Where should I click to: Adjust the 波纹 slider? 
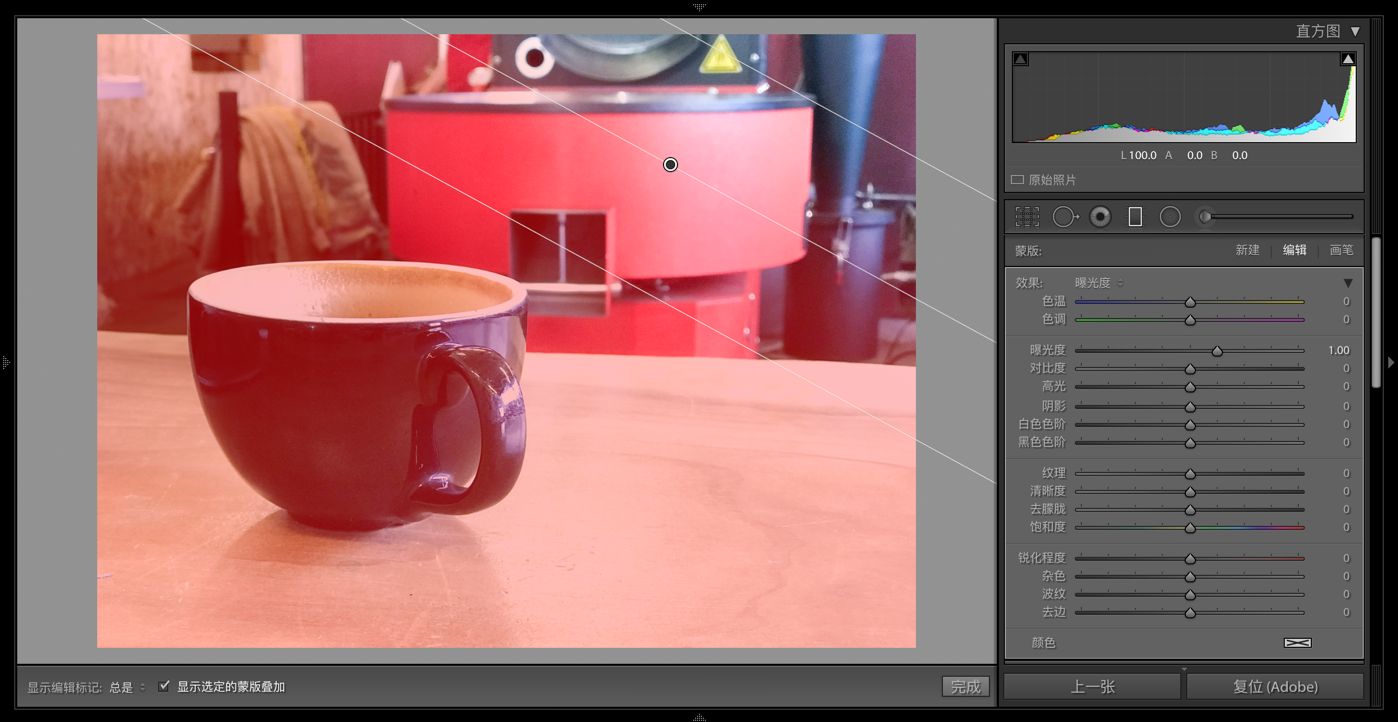1190,594
